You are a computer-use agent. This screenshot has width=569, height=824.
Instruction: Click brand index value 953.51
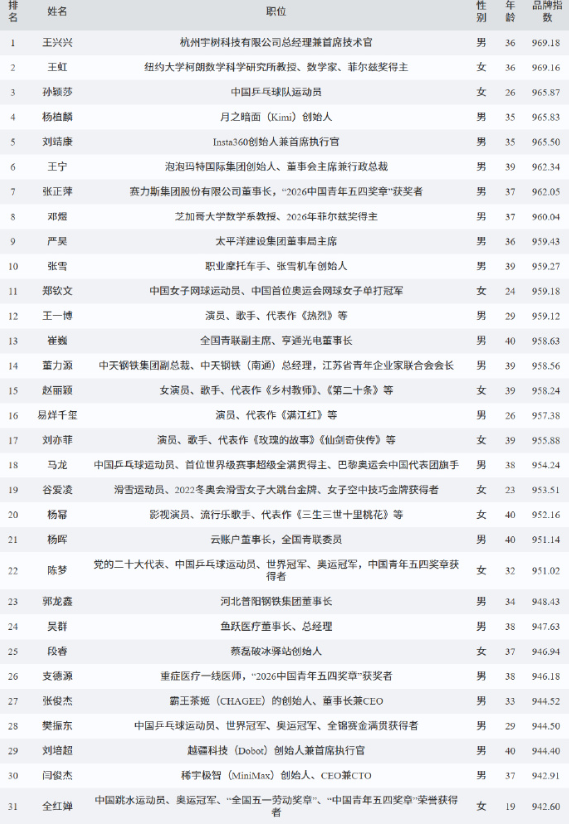546,490
